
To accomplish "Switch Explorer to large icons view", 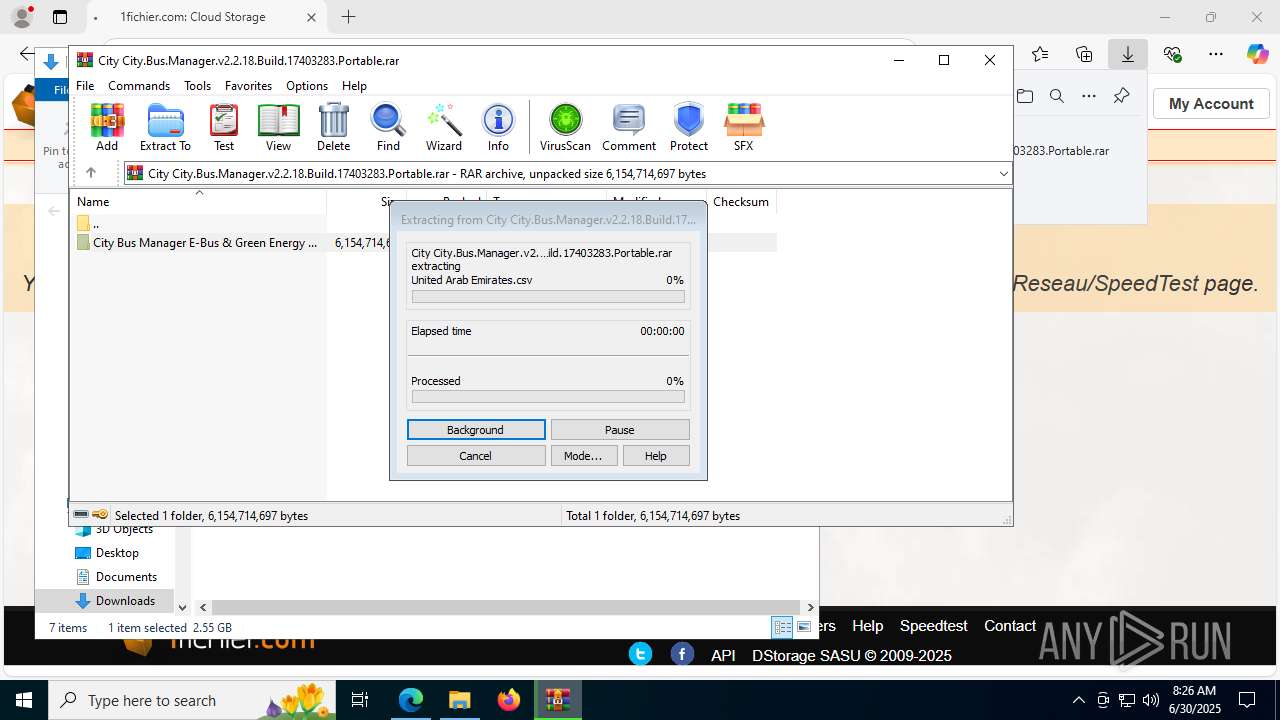I will click(x=804, y=627).
